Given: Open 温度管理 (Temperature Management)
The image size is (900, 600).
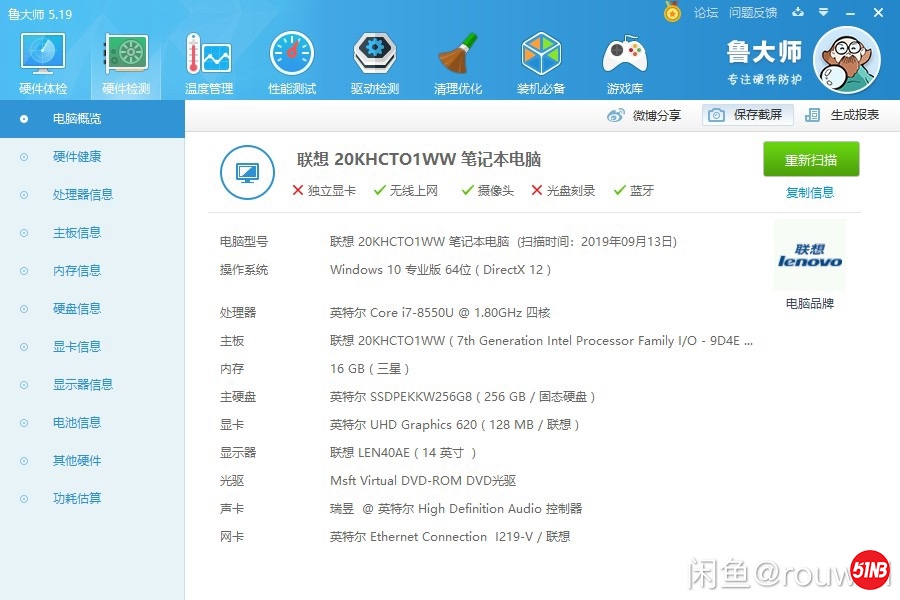Looking at the screenshot, I should click(x=208, y=60).
